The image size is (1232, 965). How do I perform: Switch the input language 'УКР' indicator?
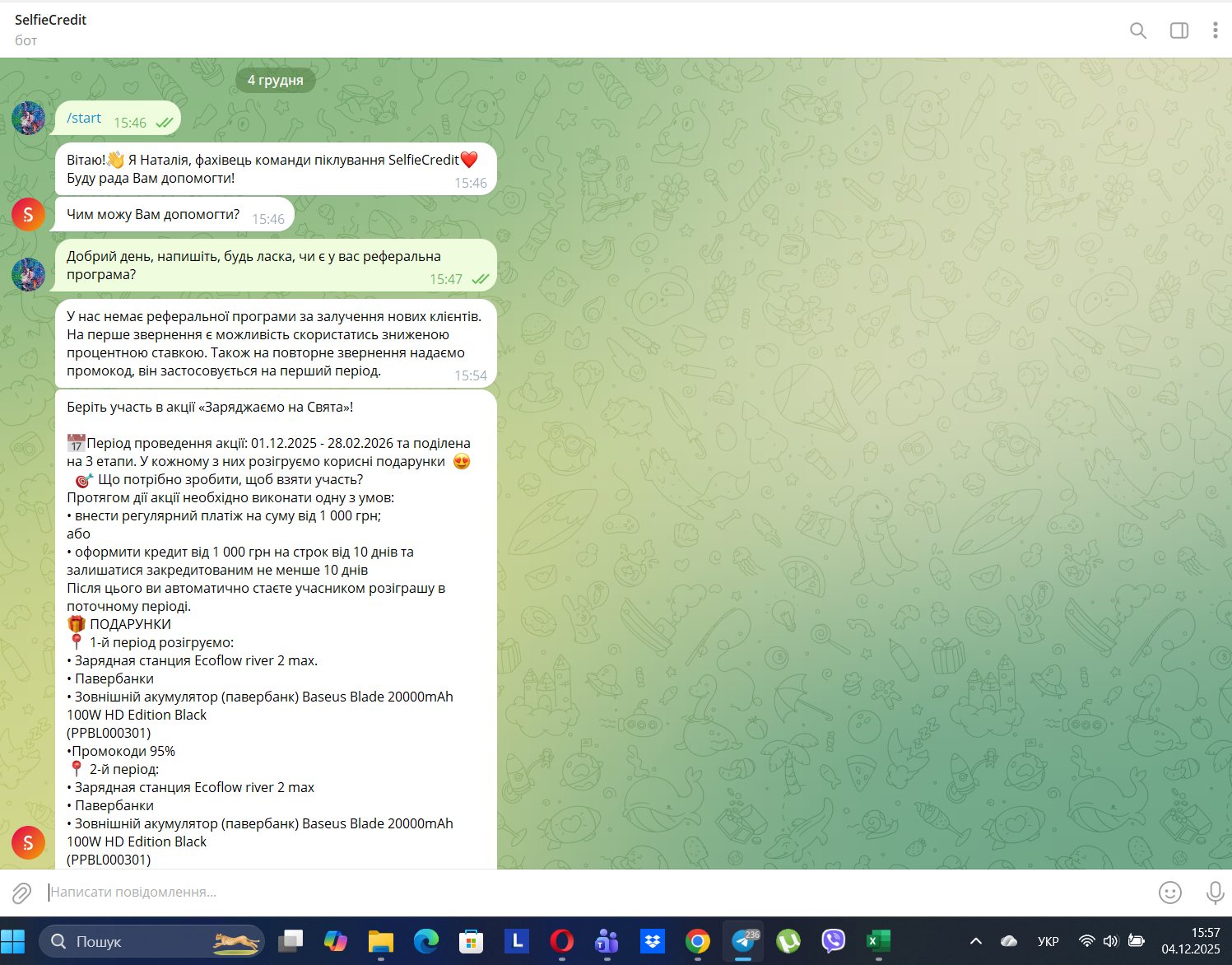tap(1048, 941)
